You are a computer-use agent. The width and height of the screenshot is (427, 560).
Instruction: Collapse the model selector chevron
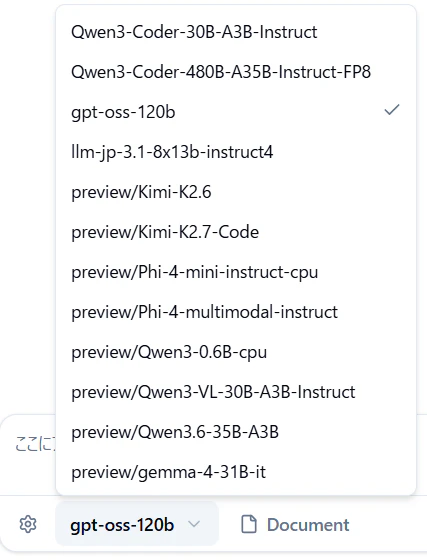[194, 524]
